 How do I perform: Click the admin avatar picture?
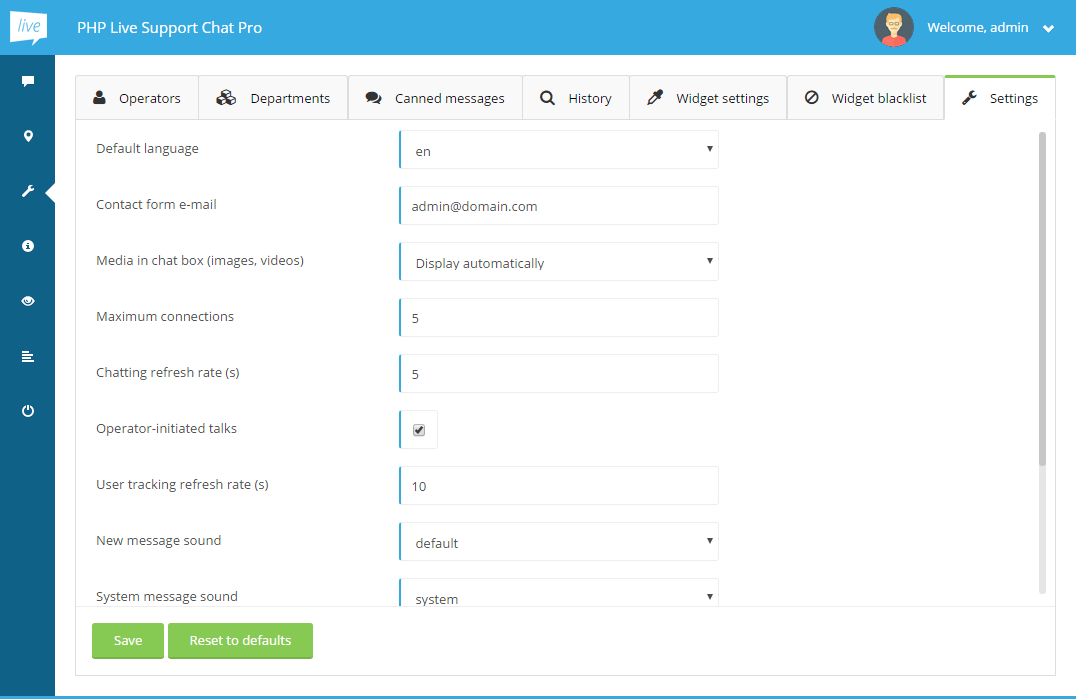point(893,27)
